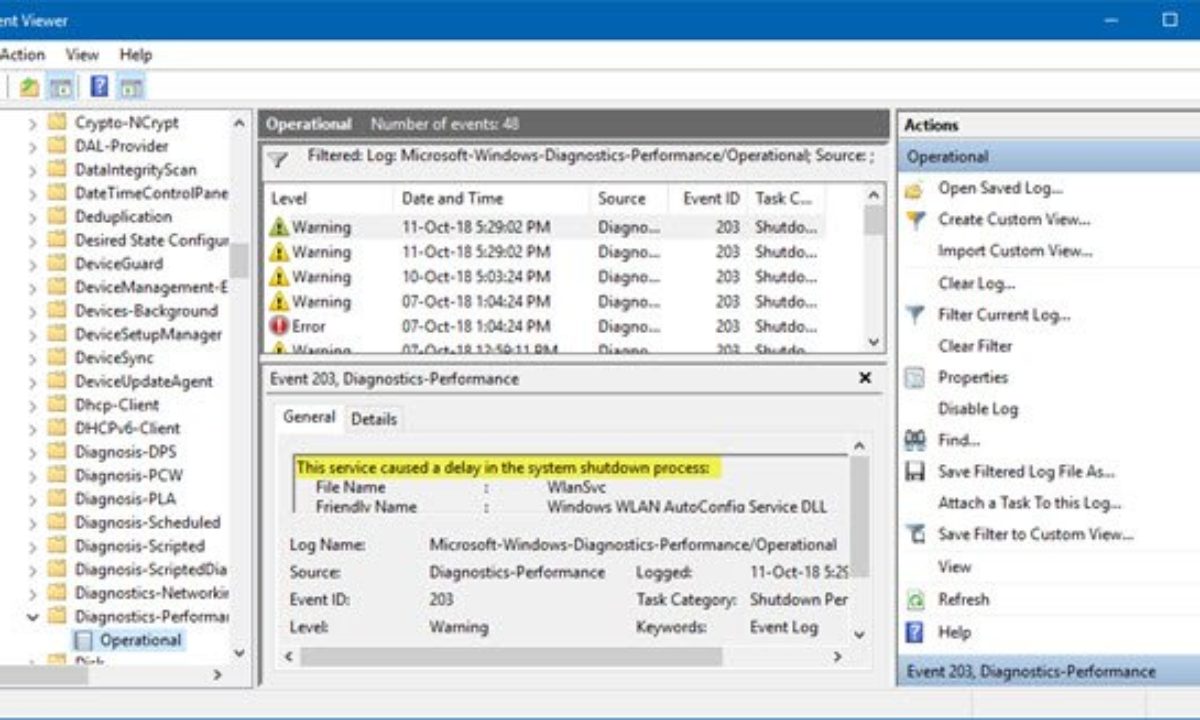The image size is (1200, 720).
Task: Click Import Custom View... action
Action: point(1015,251)
